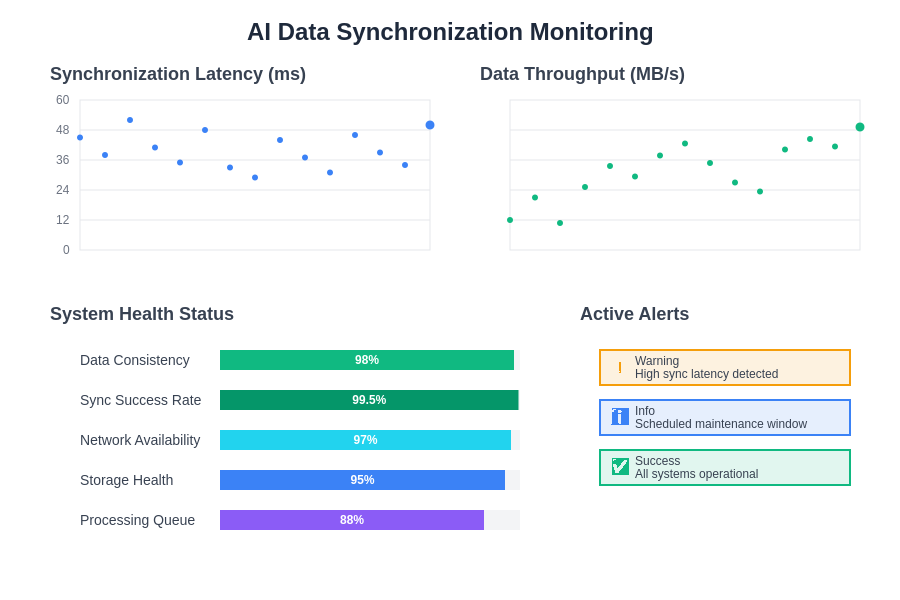Click the largest latest throughput data point

point(860,127)
